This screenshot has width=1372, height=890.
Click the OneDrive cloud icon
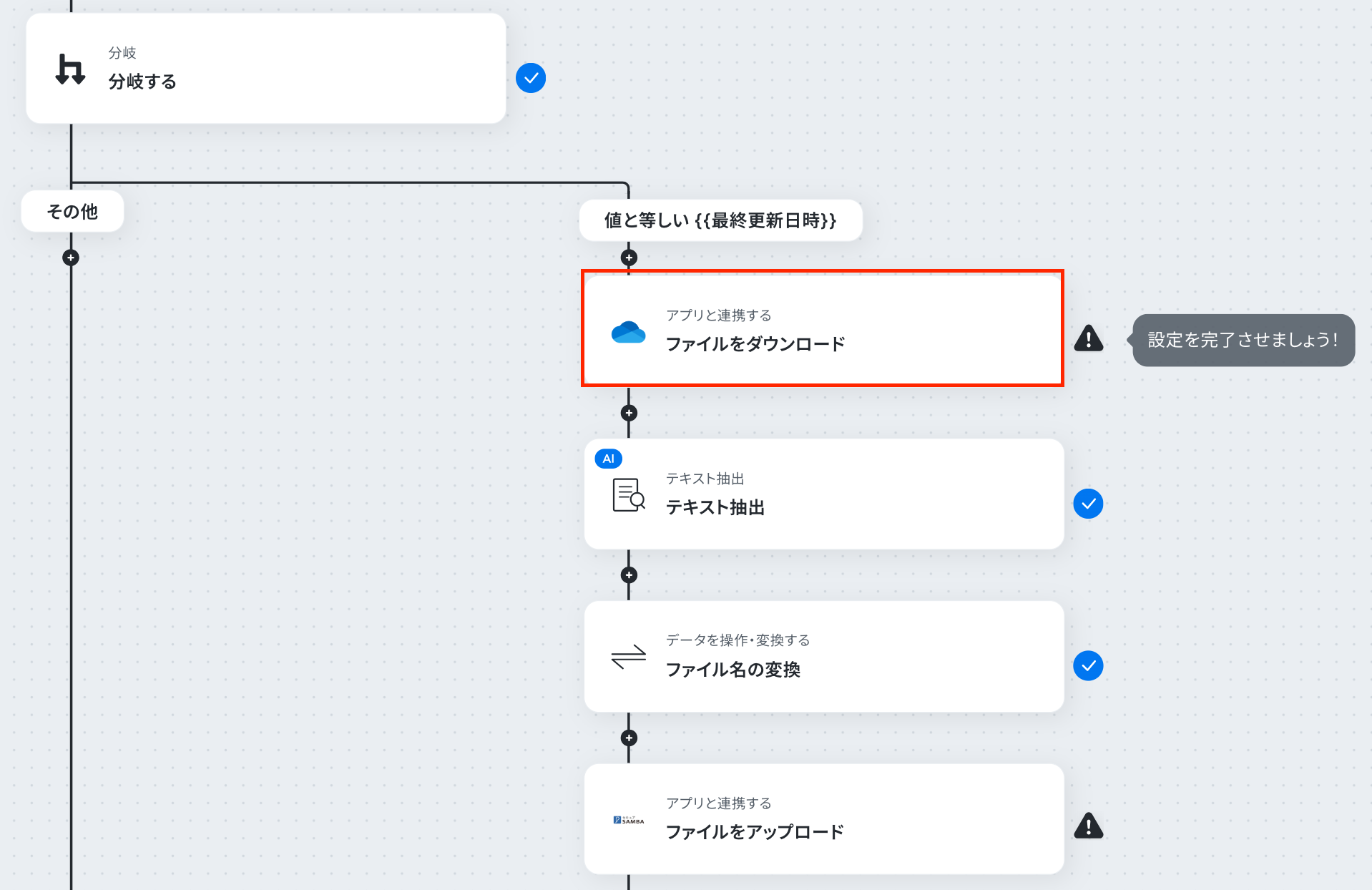click(628, 332)
